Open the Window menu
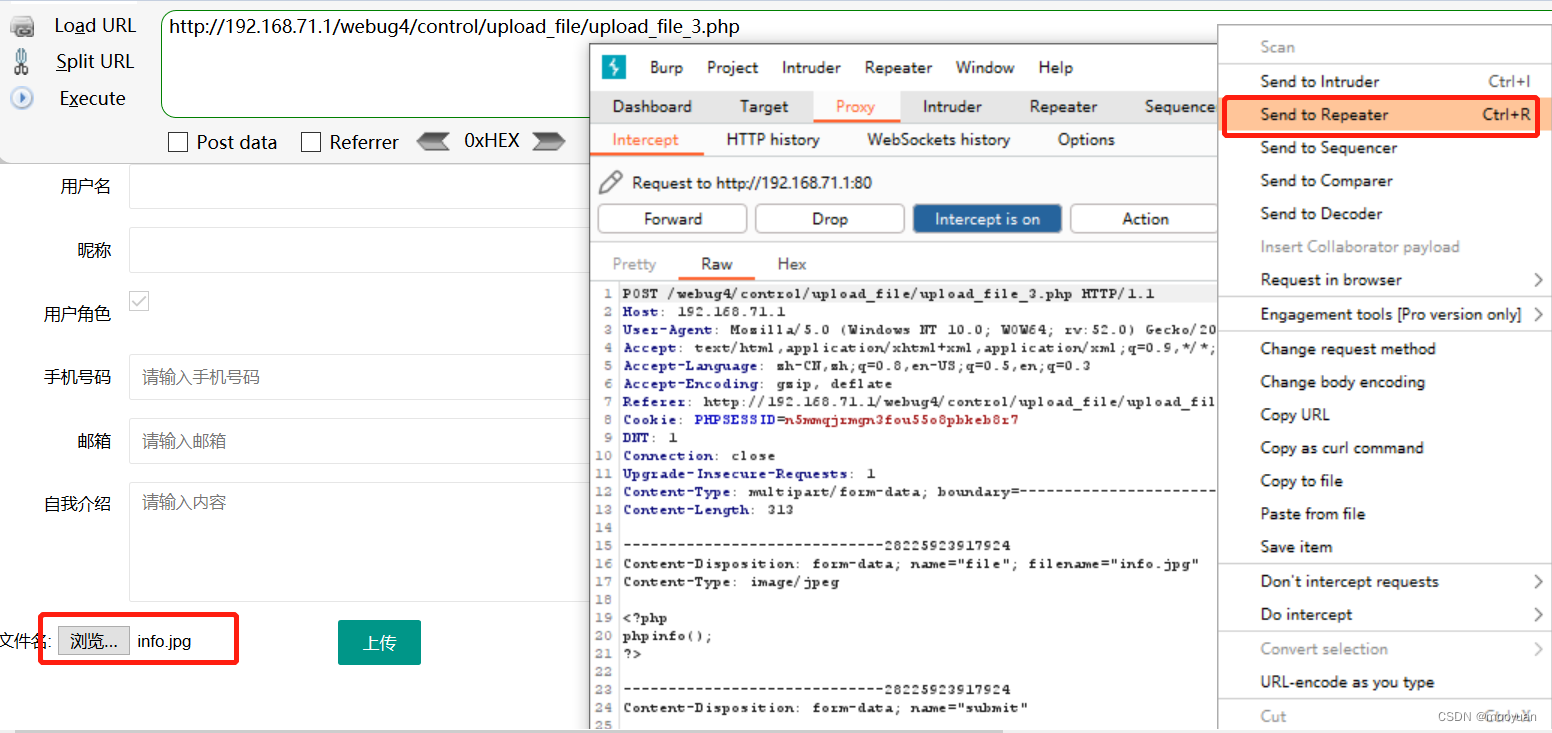 point(985,67)
